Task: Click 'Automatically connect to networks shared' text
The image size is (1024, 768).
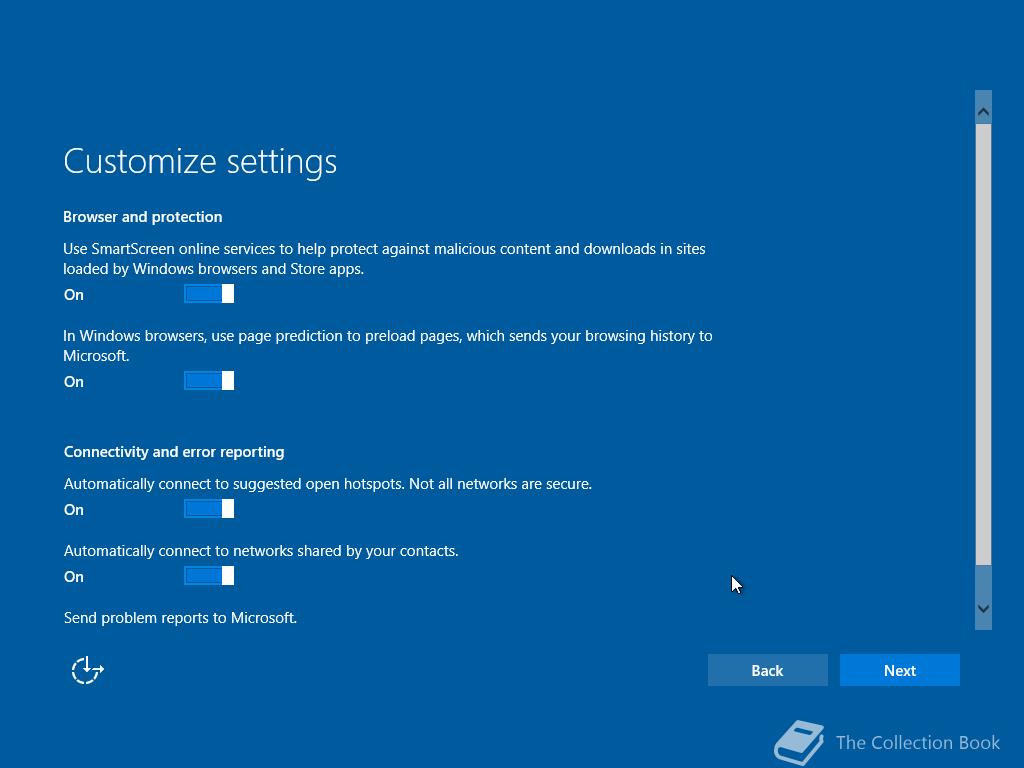Action: point(261,551)
